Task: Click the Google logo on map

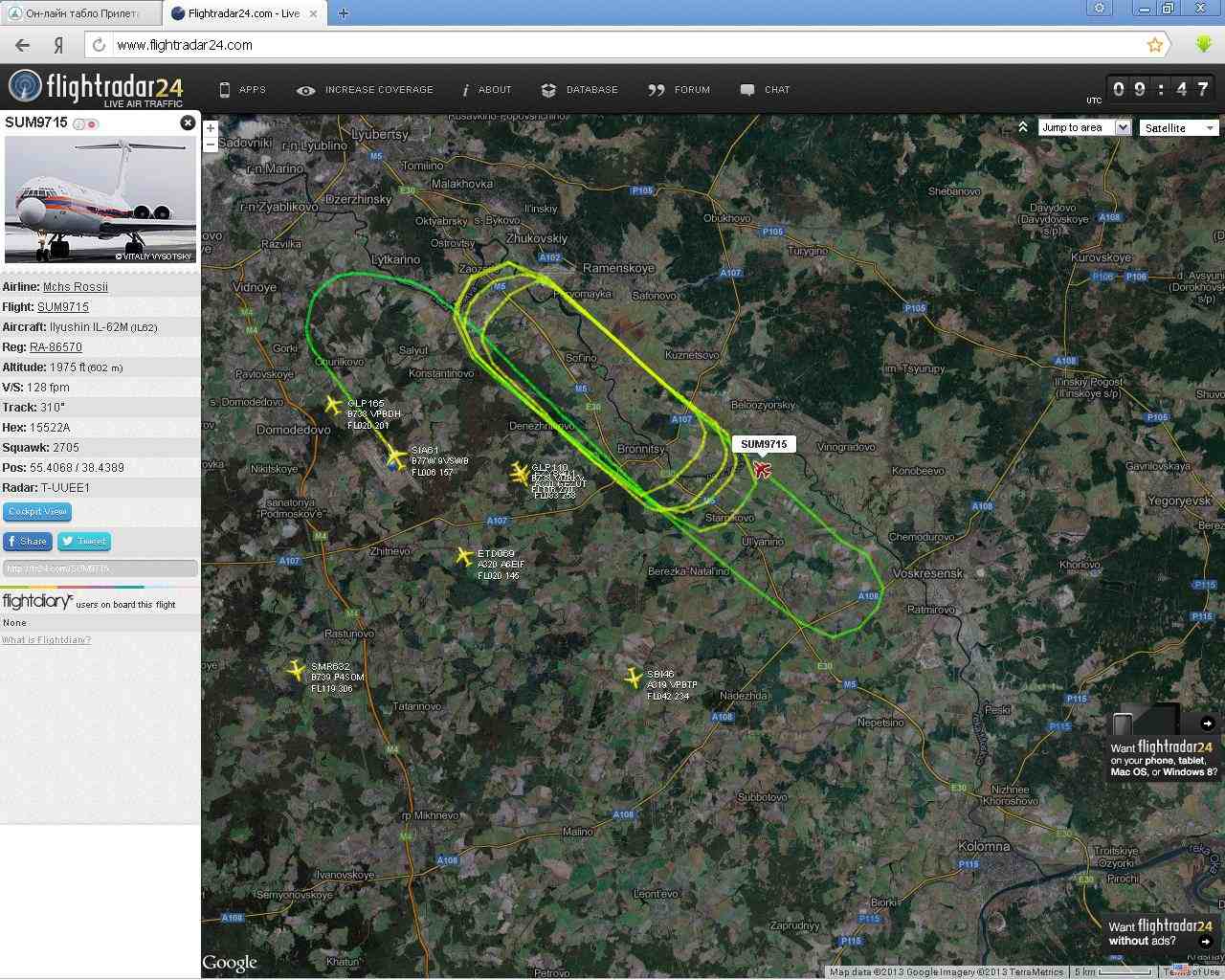Action: pyautogui.click(x=230, y=963)
